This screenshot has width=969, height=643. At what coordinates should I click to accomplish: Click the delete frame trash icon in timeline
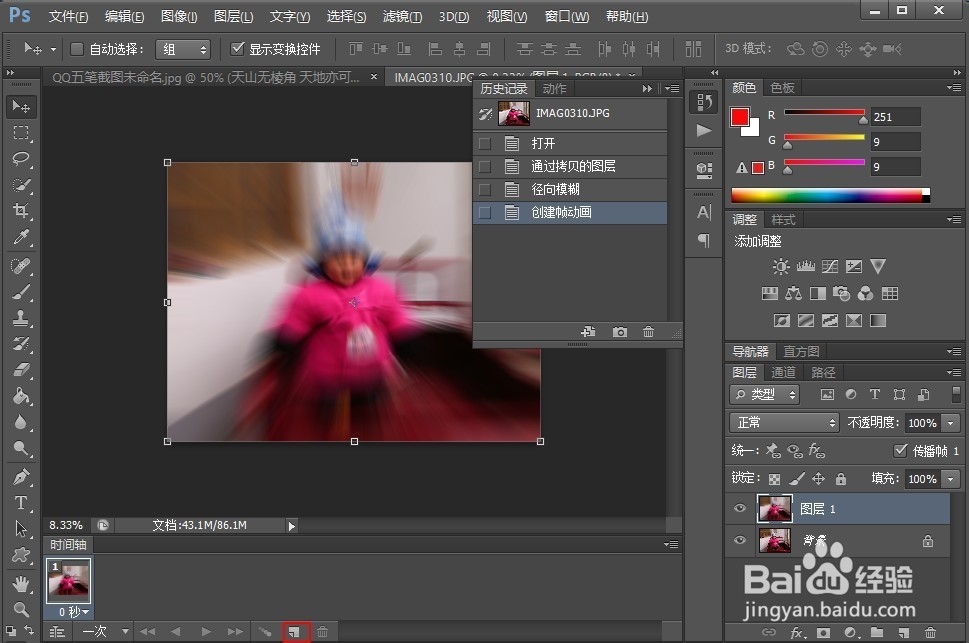pyautogui.click(x=321, y=631)
